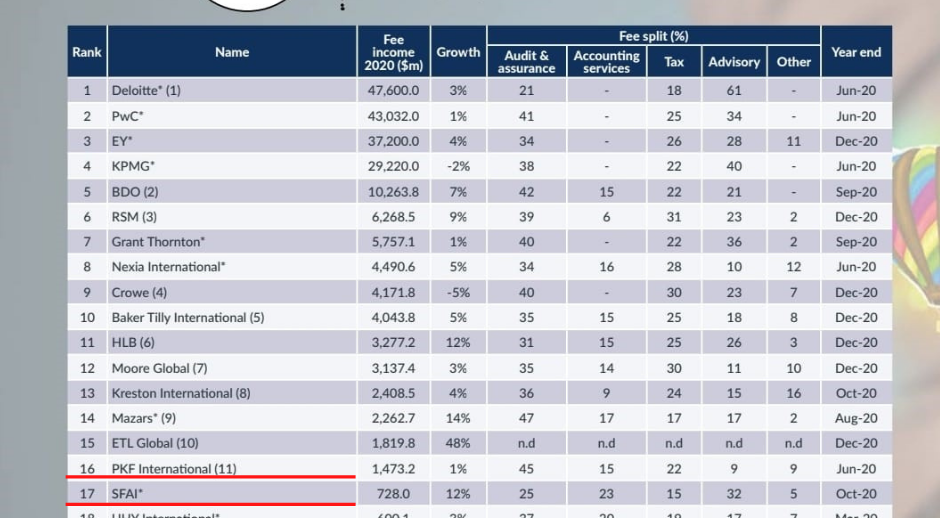
Task: Select the Moore Global (7) cell
Action: [x=232, y=368]
